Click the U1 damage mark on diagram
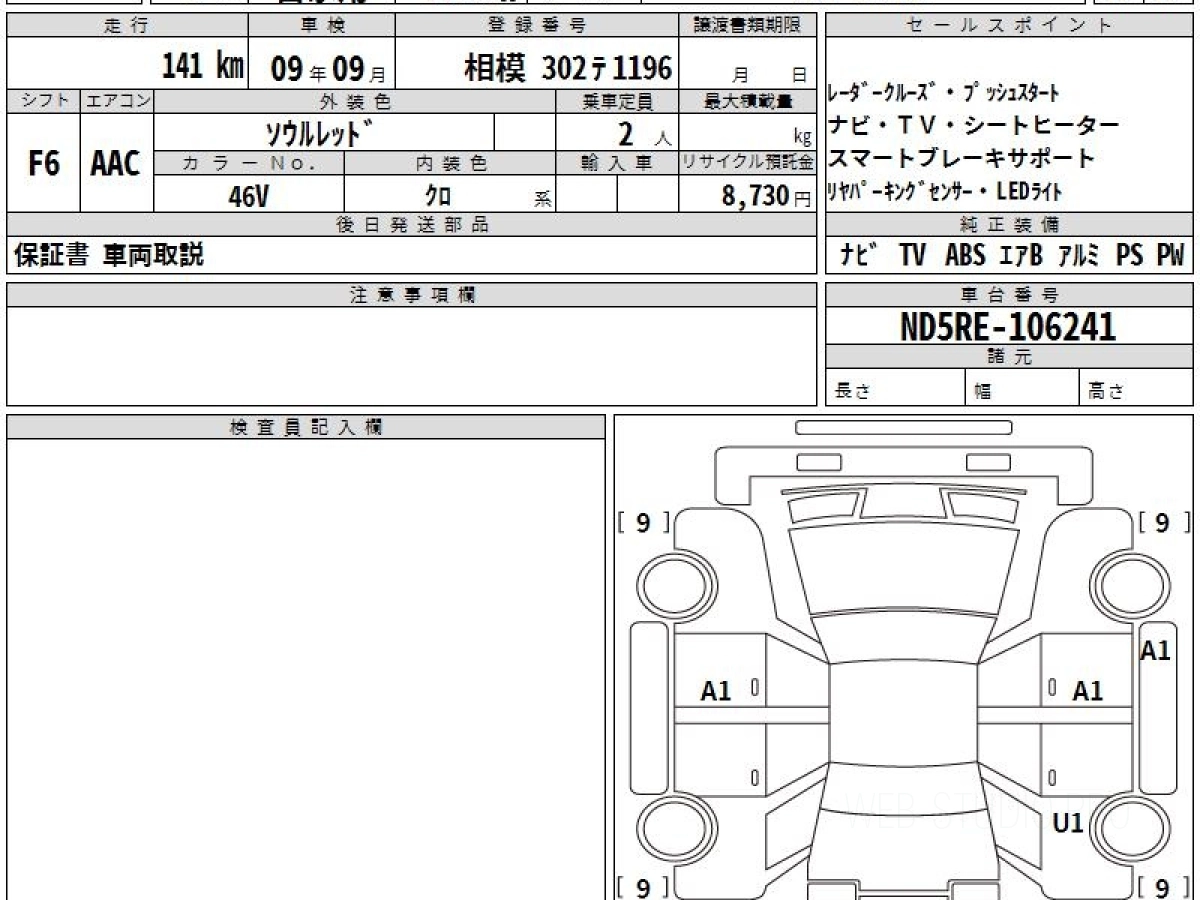 (x=1068, y=823)
